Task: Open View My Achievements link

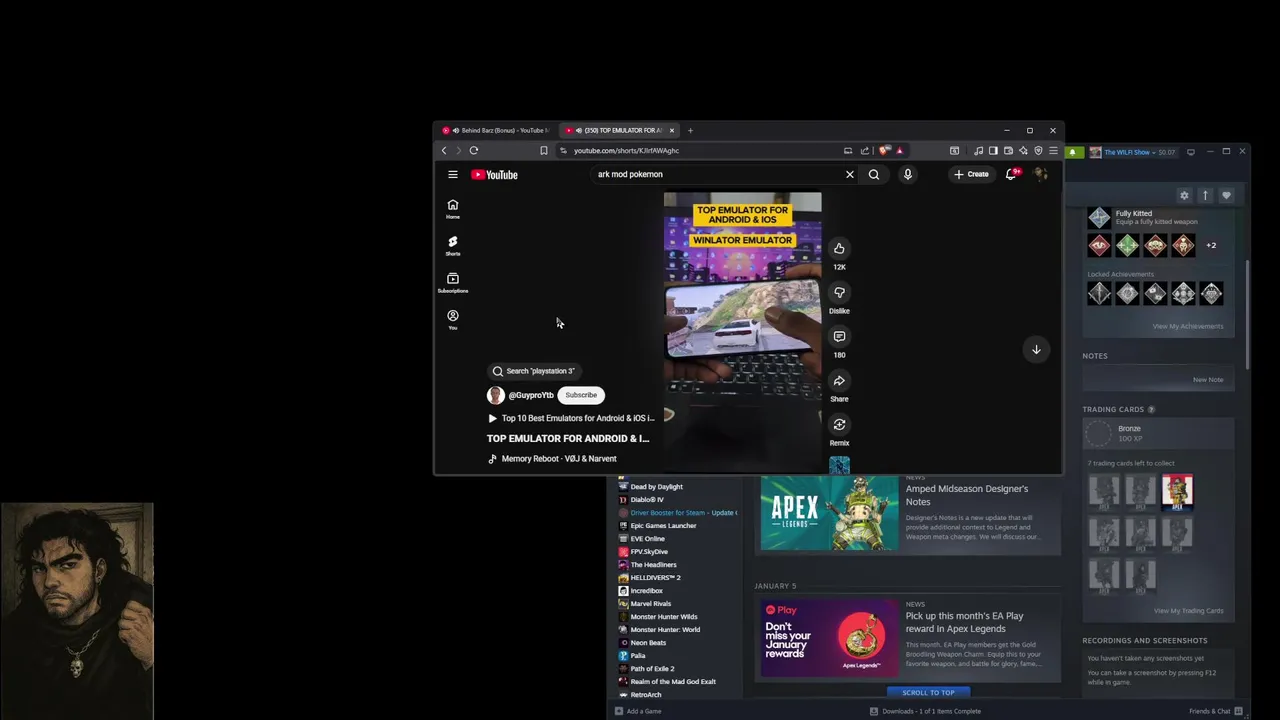Action: pyautogui.click(x=1188, y=326)
